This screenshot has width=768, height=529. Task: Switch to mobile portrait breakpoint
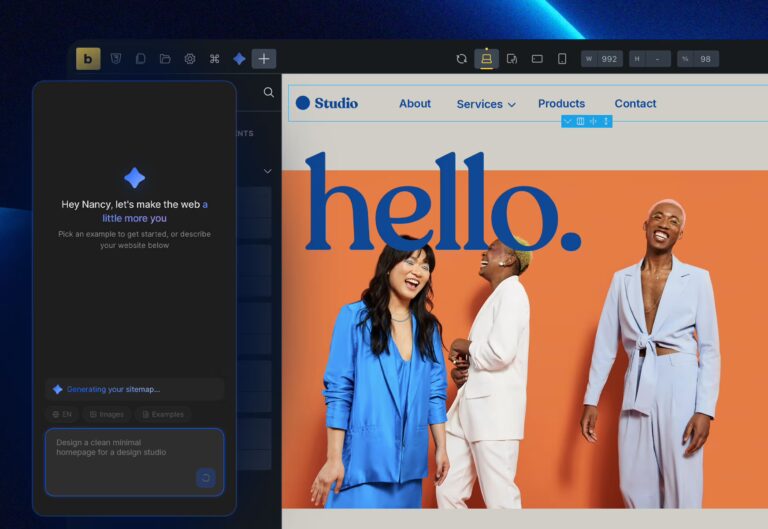(x=562, y=59)
